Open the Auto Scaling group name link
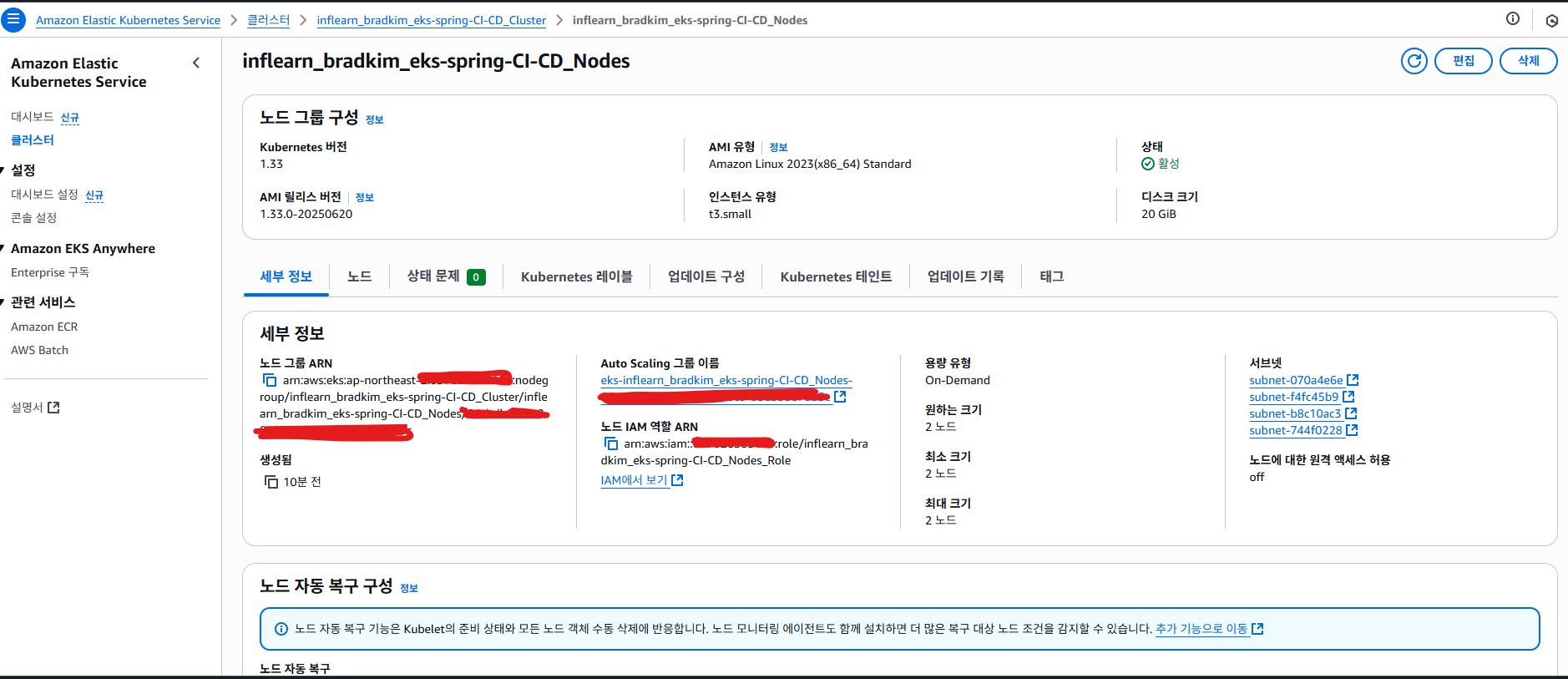Image resolution: width=1568 pixels, height=679 pixels. (x=726, y=380)
